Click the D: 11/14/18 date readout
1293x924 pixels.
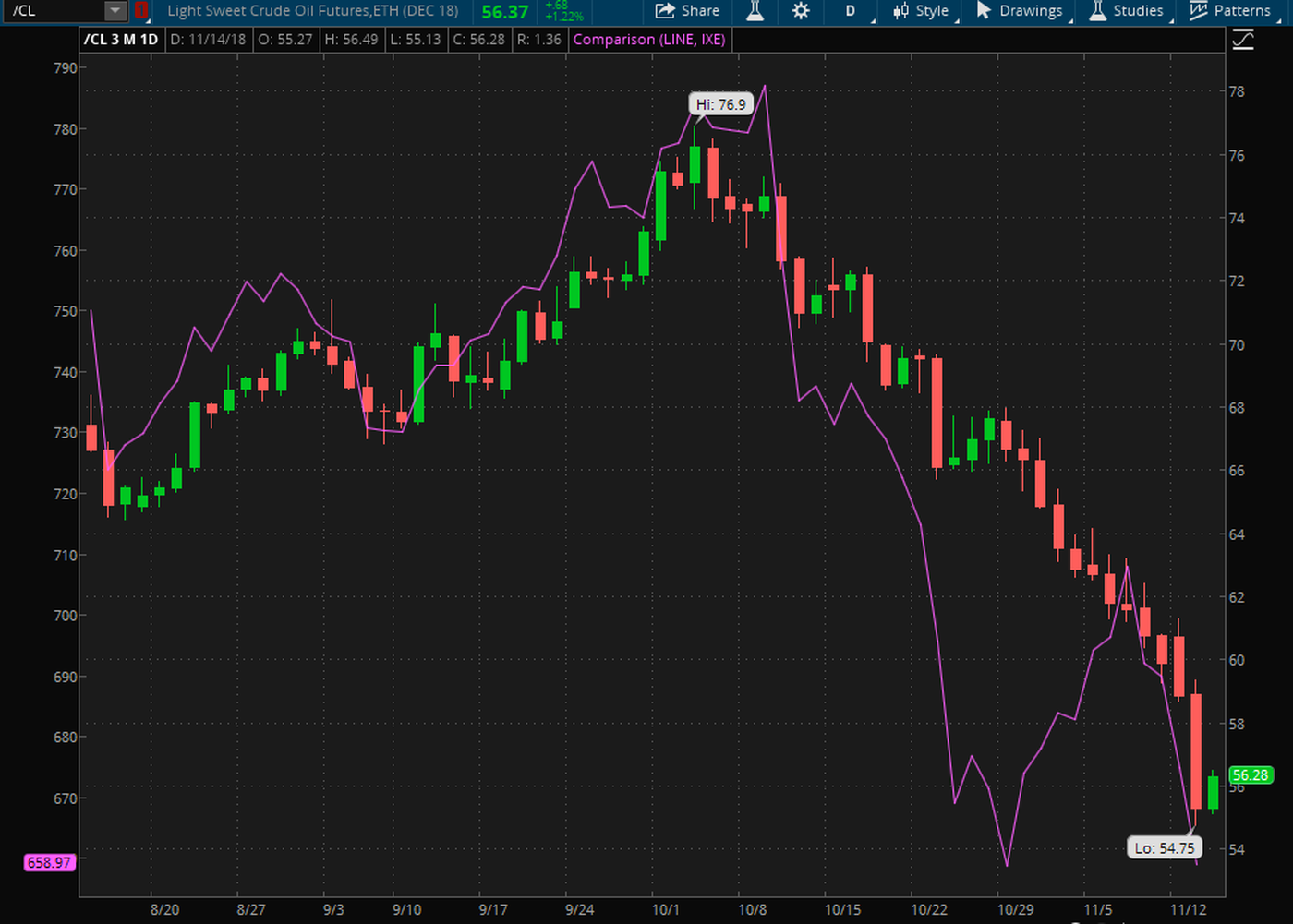(x=208, y=40)
